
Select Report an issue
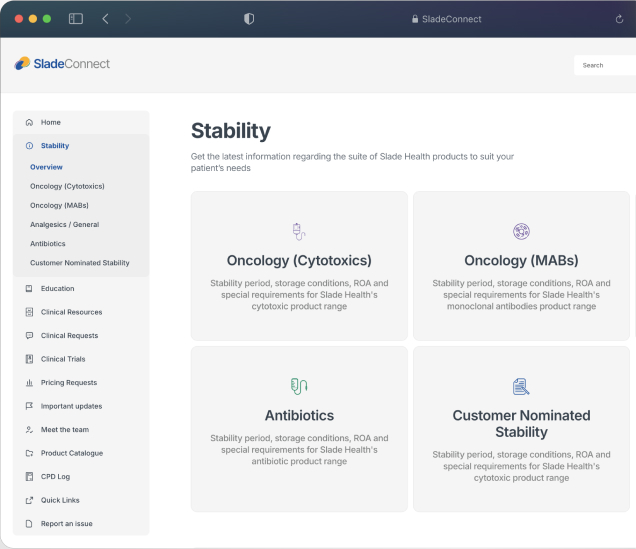(x=66, y=524)
